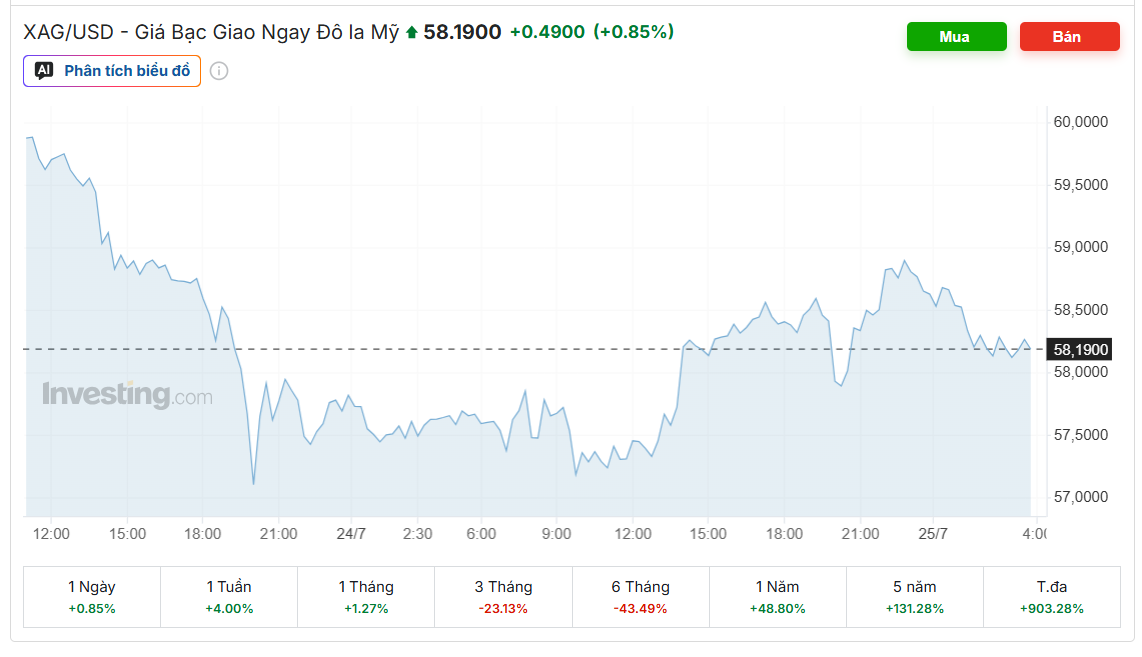Select the 1 Tuần timeframe tab
1142x657 pixels.
coord(229,597)
